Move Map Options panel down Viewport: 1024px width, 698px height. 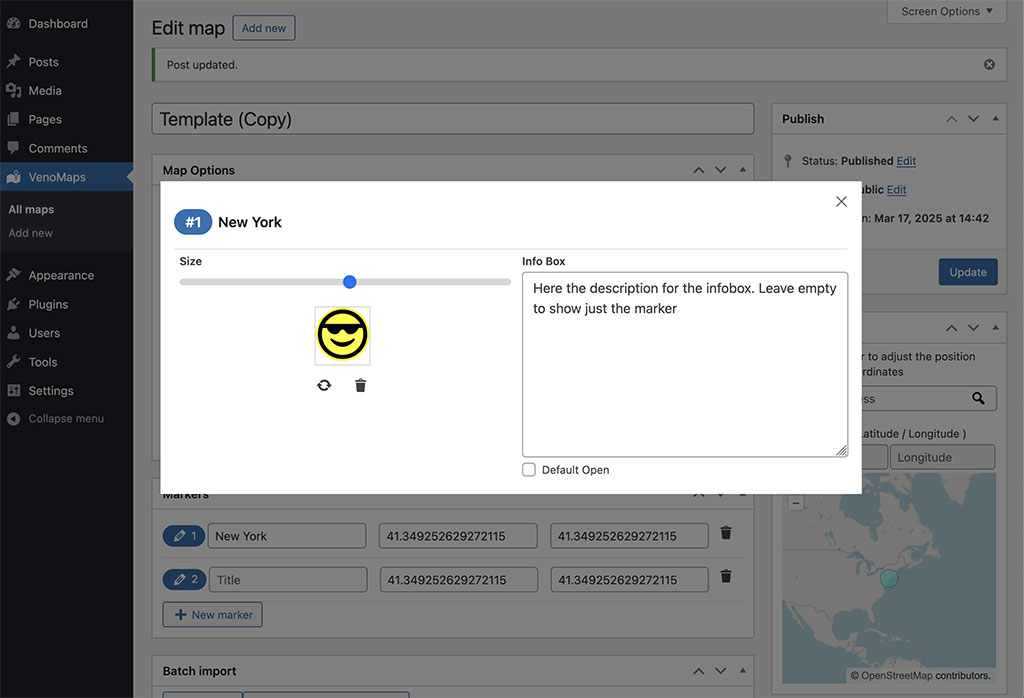coord(721,170)
